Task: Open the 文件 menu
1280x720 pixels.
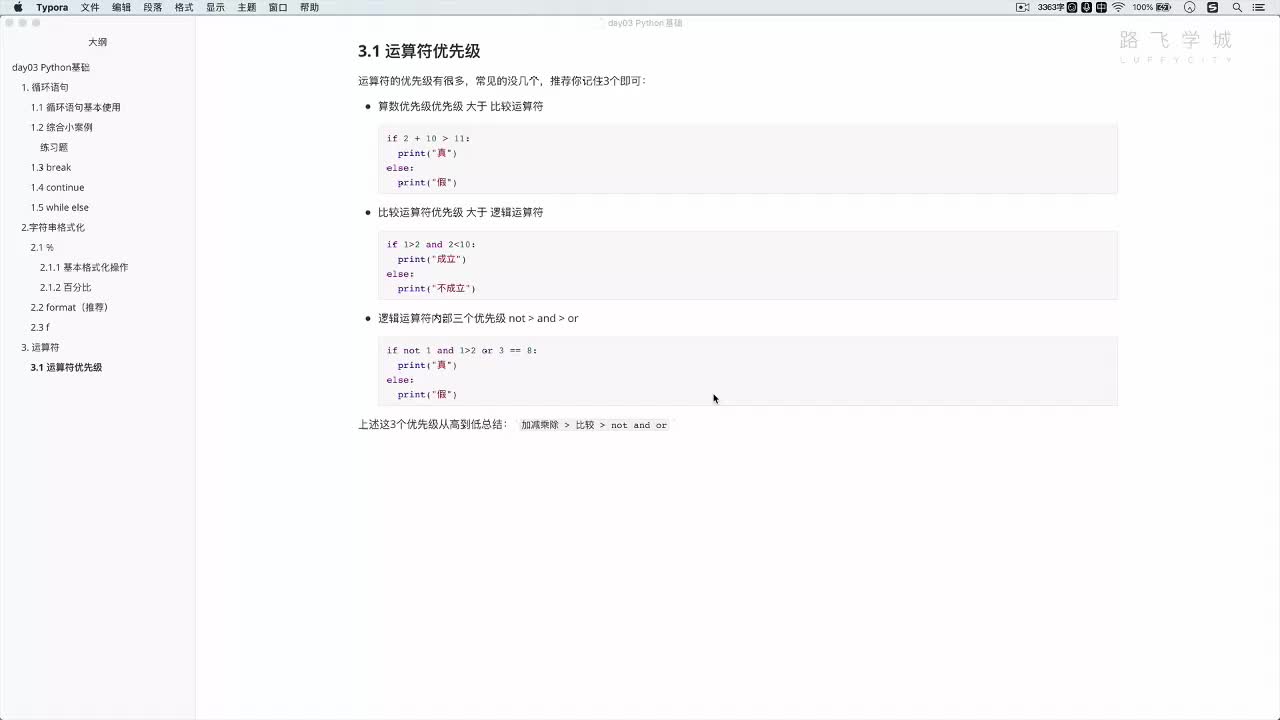Action: [x=90, y=7]
